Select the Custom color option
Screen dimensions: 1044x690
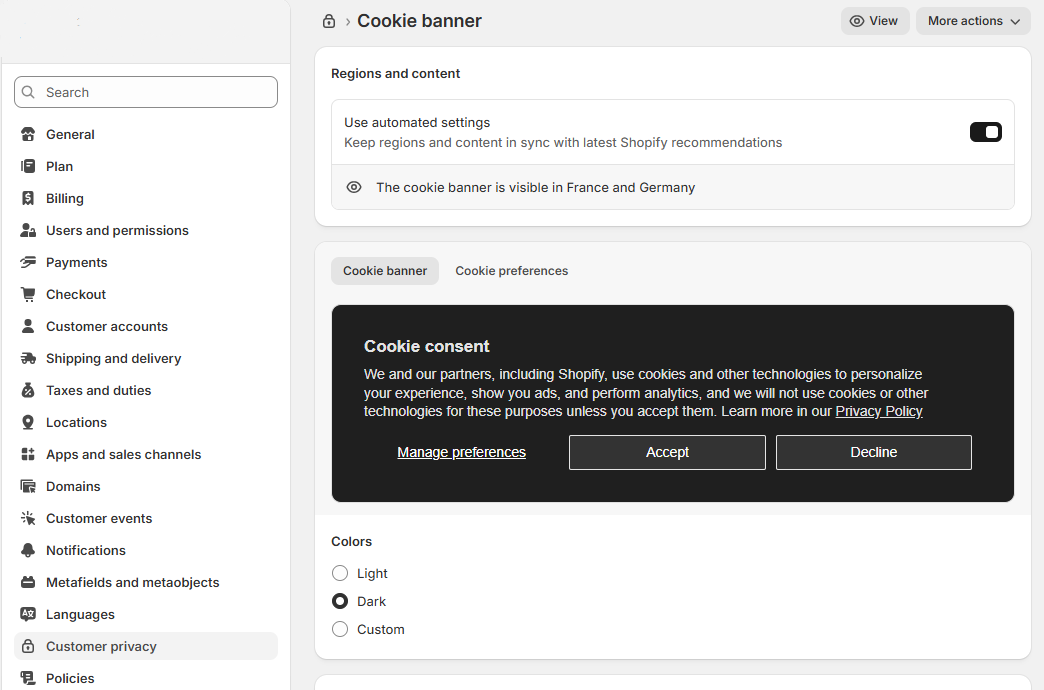coord(340,629)
